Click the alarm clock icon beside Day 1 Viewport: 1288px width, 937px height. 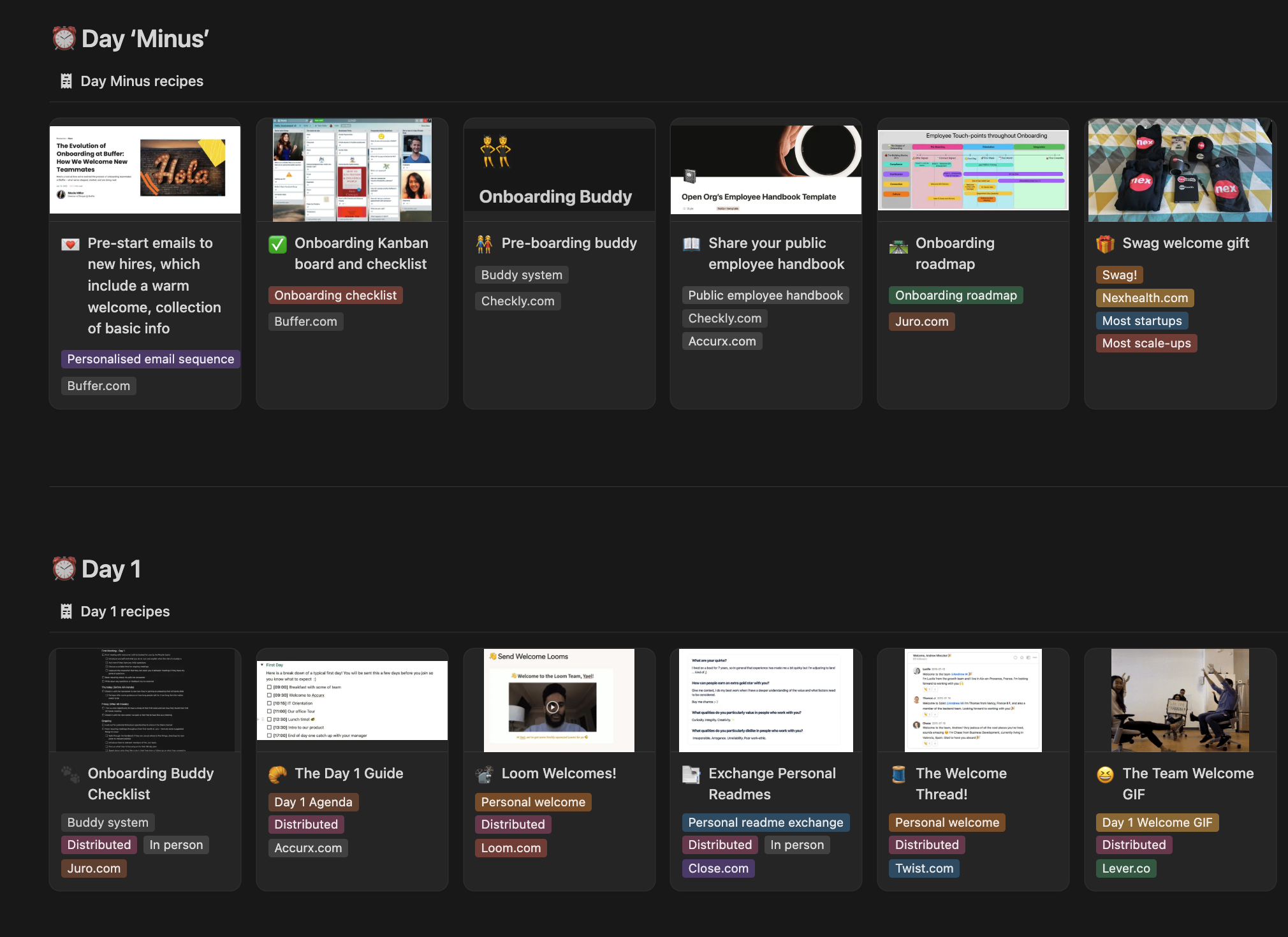(x=64, y=569)
